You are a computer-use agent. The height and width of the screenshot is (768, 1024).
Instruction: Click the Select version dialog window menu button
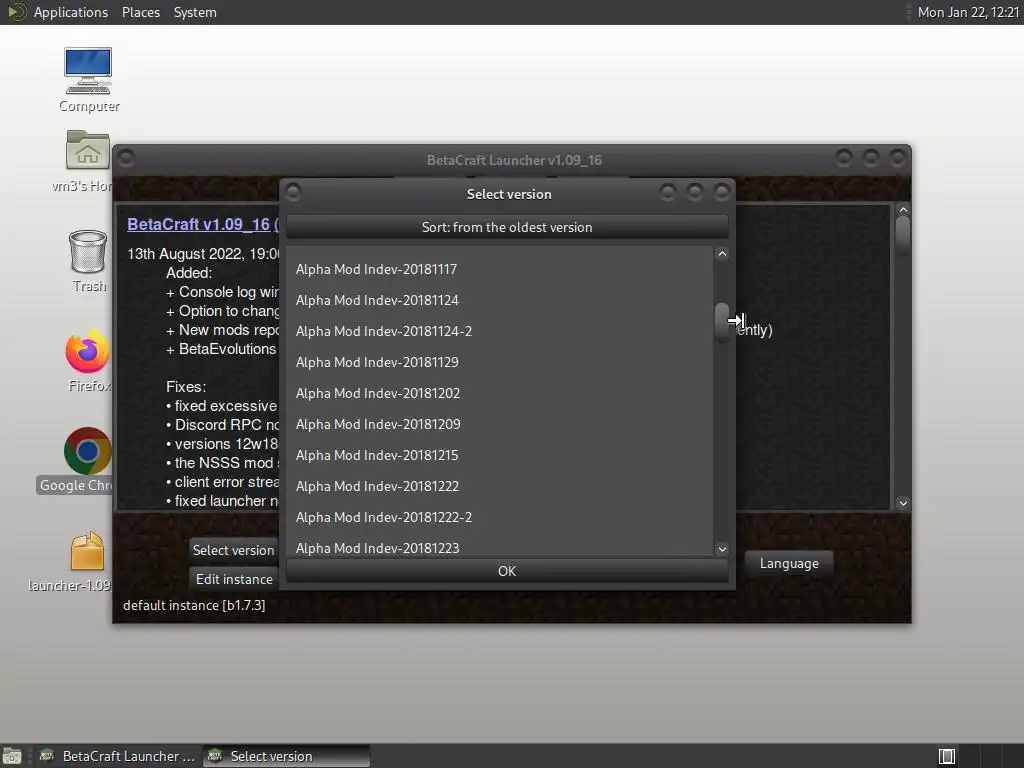[293, 192]
